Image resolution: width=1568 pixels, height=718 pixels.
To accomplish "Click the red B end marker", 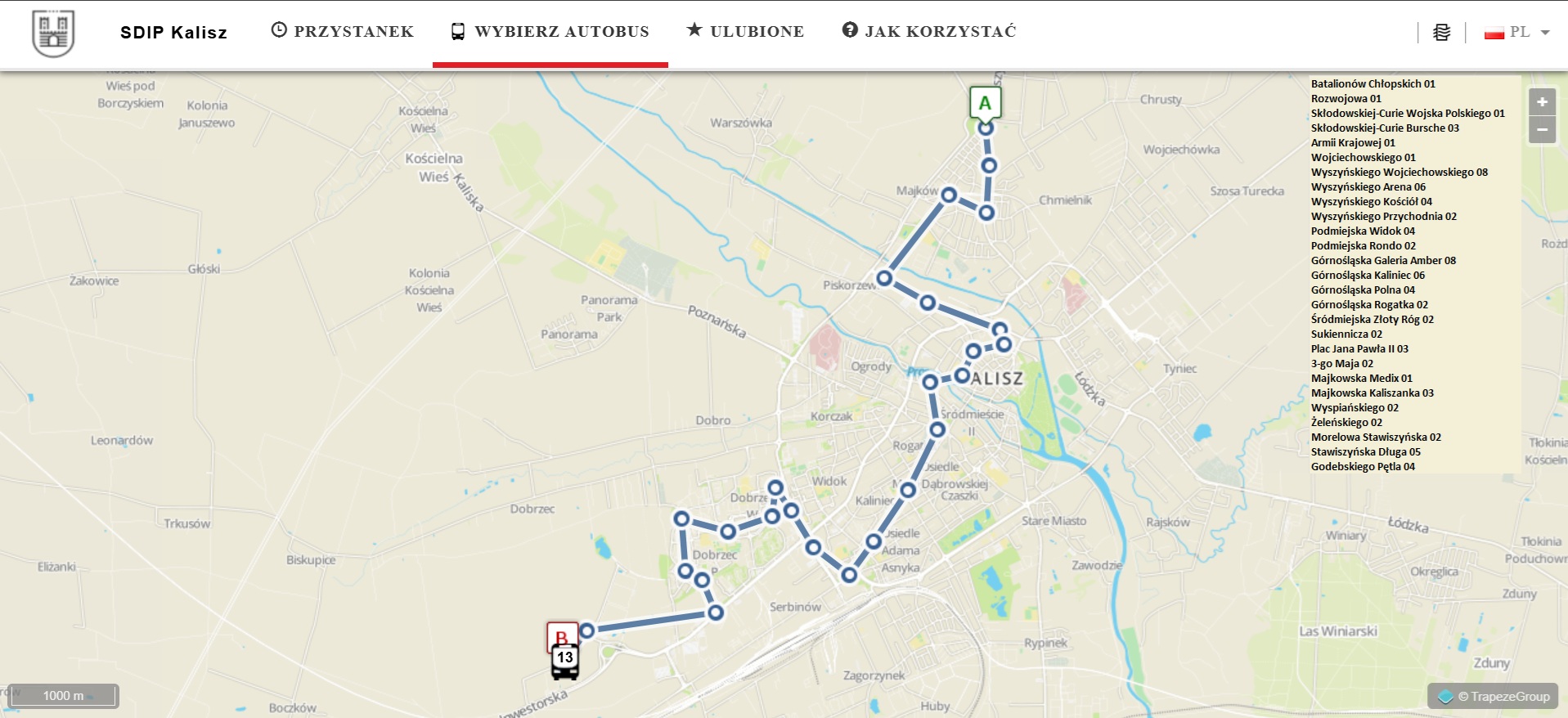I will coord(562,636).
